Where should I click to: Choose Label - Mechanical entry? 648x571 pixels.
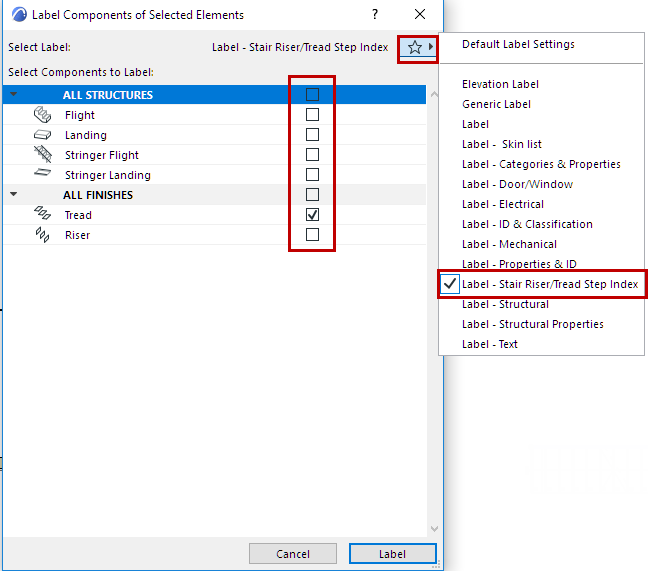[509, 244]
